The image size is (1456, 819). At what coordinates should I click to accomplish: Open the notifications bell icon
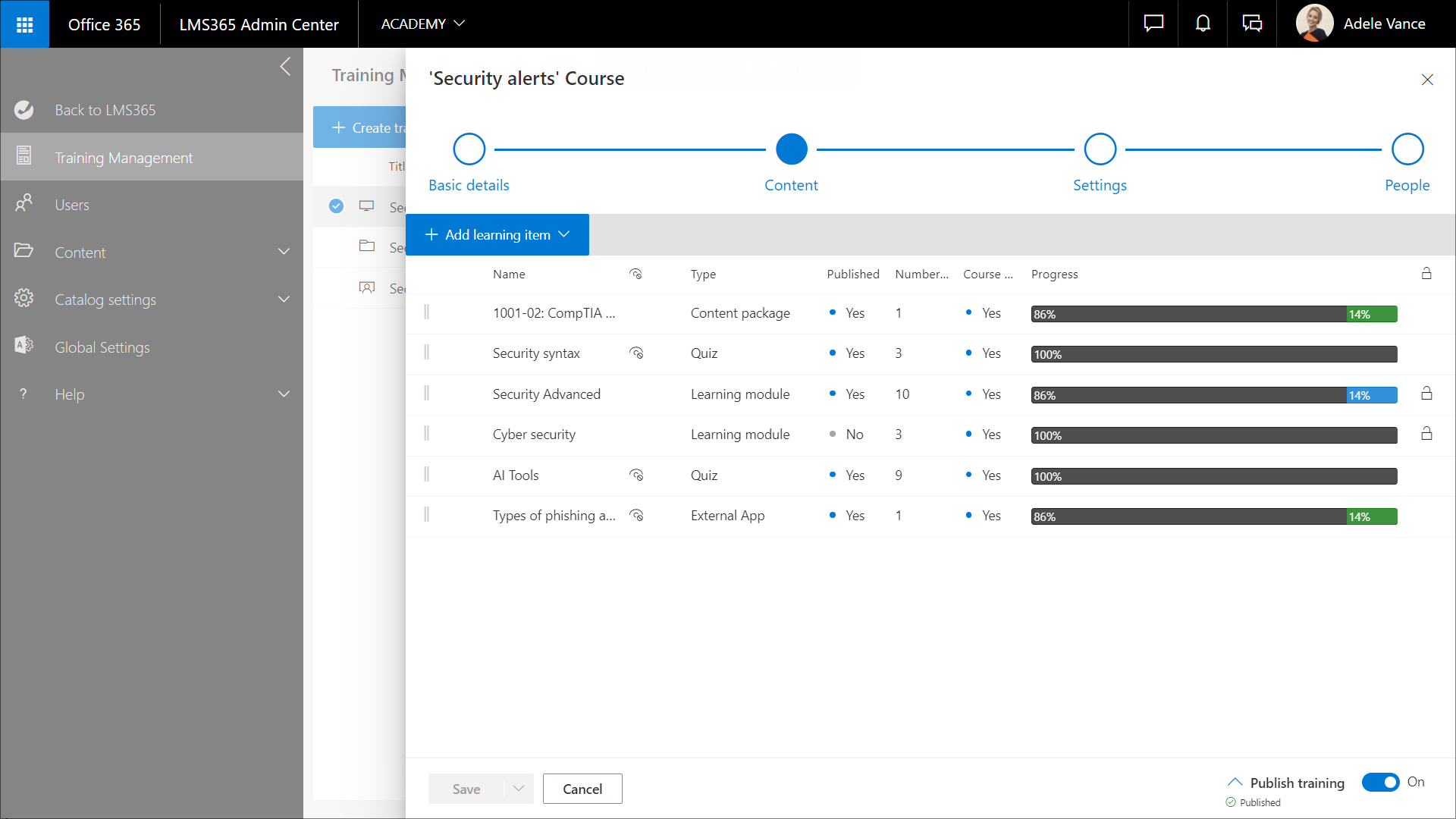[x=1203, y=24]
